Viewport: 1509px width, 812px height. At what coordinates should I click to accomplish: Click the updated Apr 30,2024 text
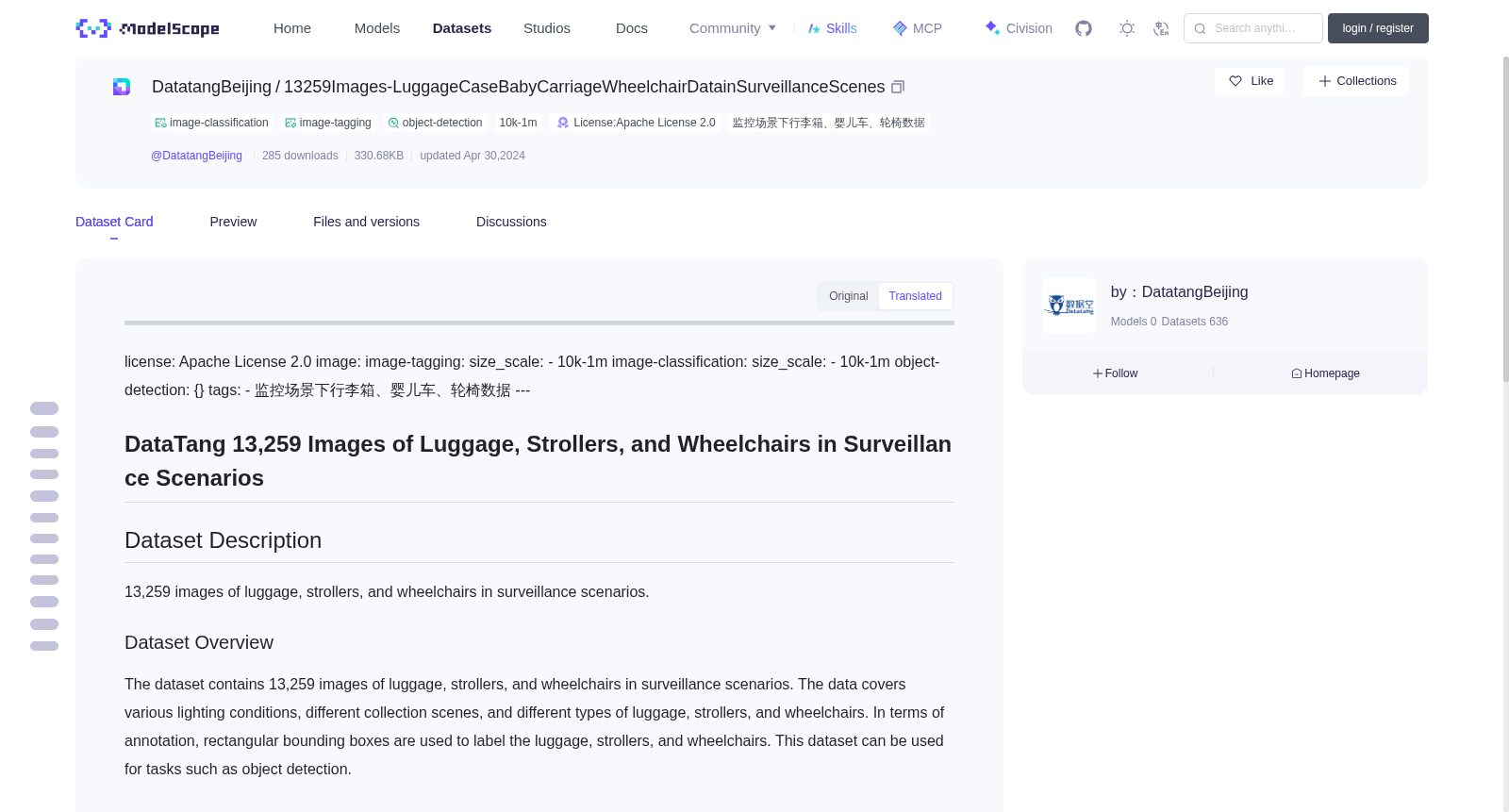[473, 156]
